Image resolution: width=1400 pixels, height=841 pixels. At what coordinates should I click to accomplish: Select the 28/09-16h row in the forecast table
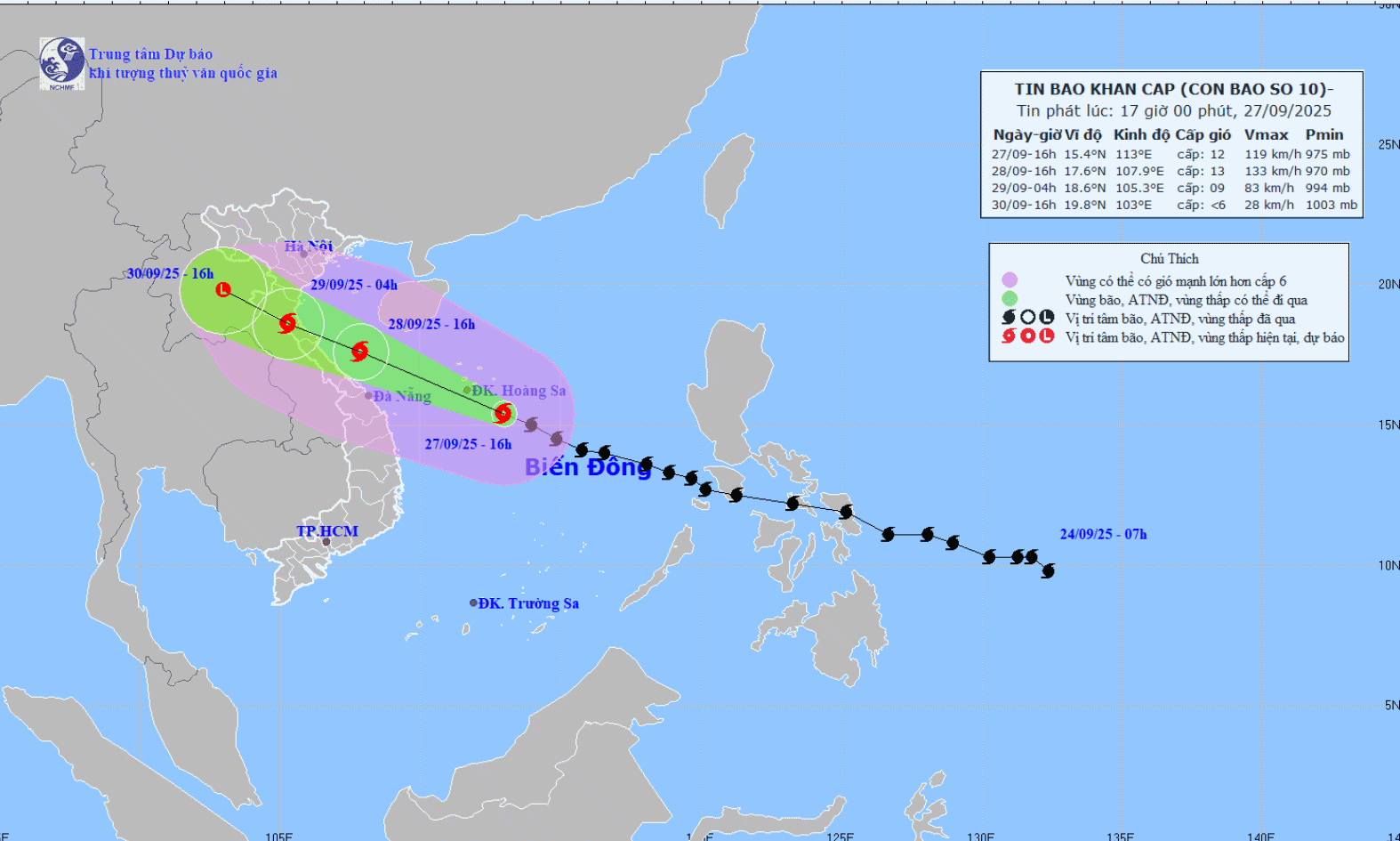point(1172,171)
